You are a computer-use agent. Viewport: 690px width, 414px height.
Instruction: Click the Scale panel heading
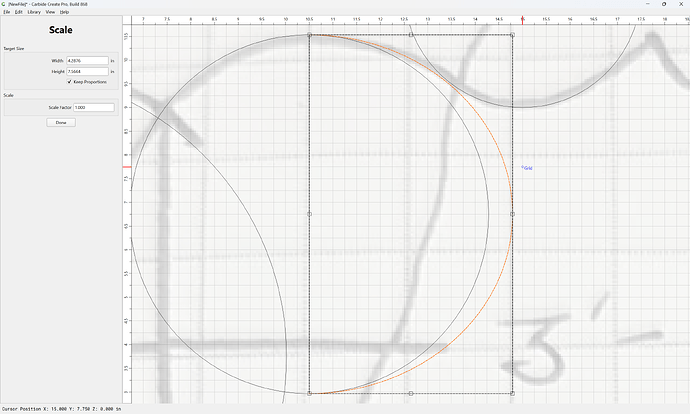(61, 30)
